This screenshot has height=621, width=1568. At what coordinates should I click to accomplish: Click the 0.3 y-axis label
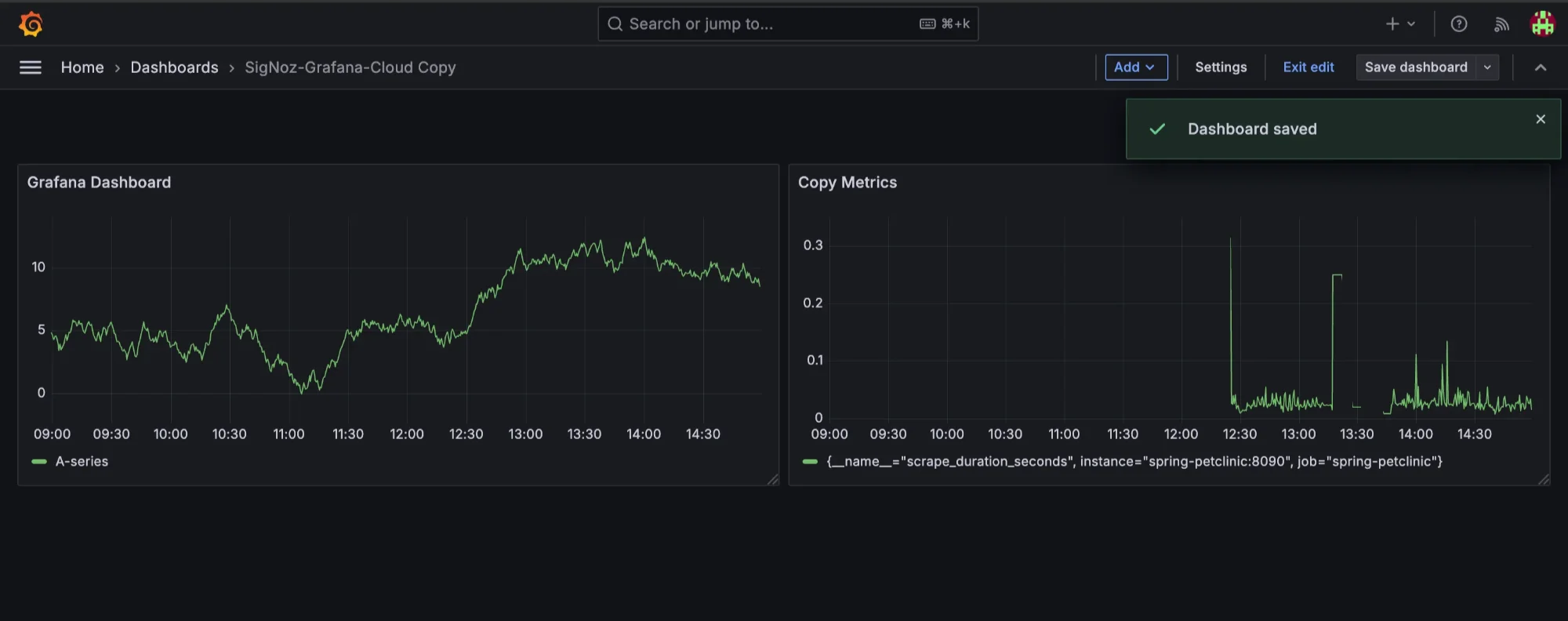point(813,245)
